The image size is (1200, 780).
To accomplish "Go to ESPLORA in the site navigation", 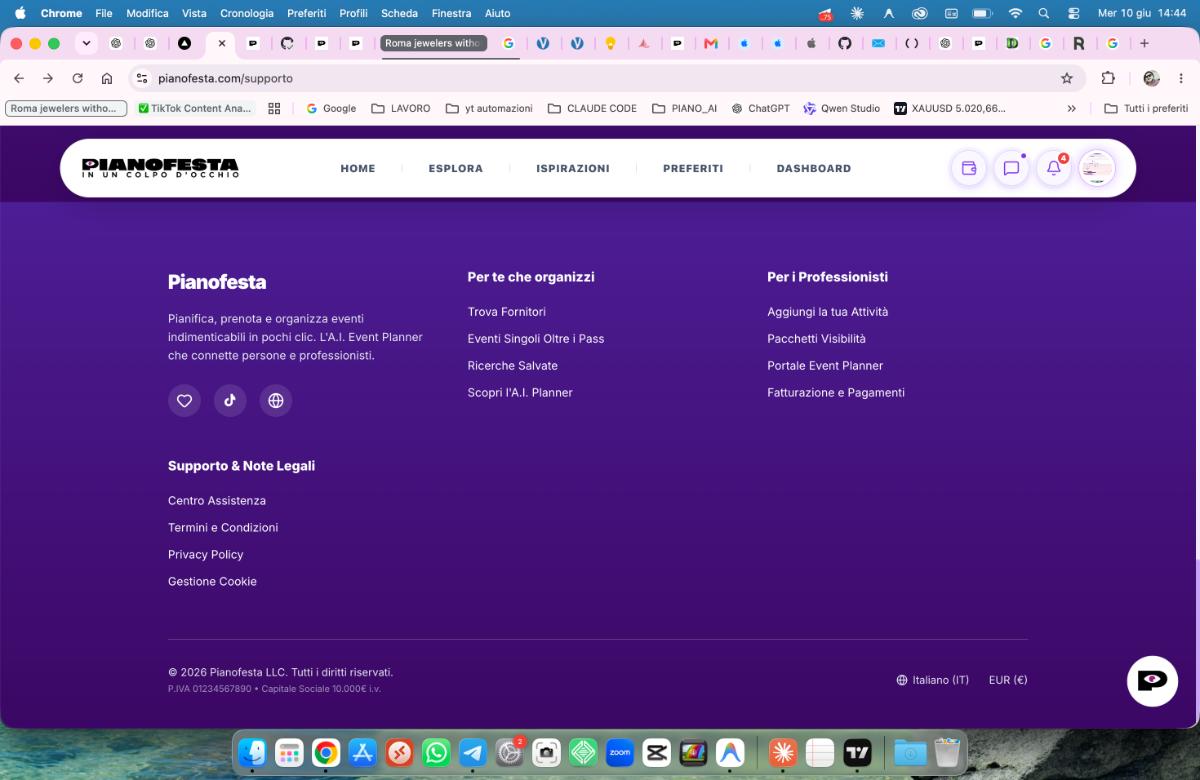I will pyautogui.click(x=456, y=168).
